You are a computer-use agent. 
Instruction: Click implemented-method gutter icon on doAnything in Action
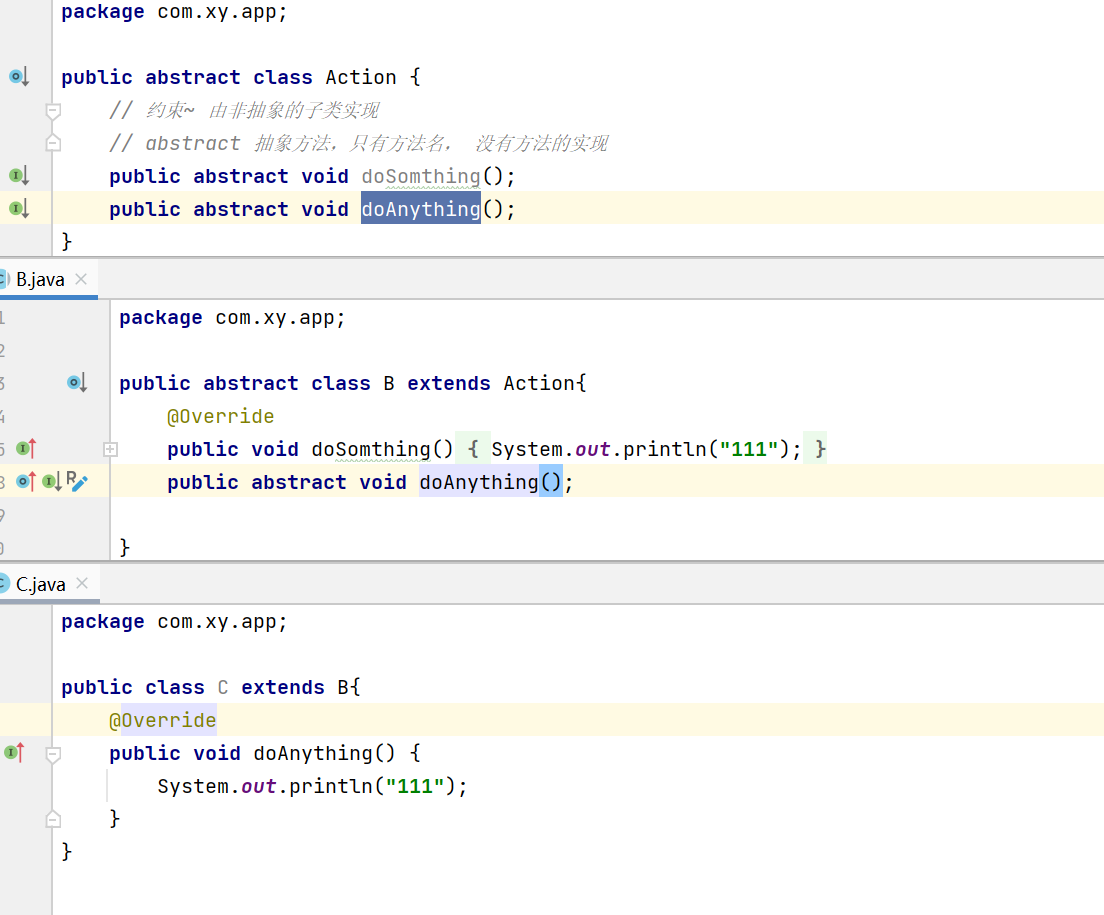pyautogui.click(x=19, y=208)
